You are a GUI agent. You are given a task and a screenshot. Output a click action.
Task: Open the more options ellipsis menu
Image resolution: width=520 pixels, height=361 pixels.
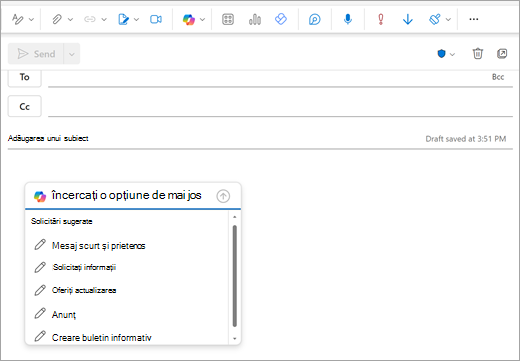pyautogui.click(x=474, y=19)
